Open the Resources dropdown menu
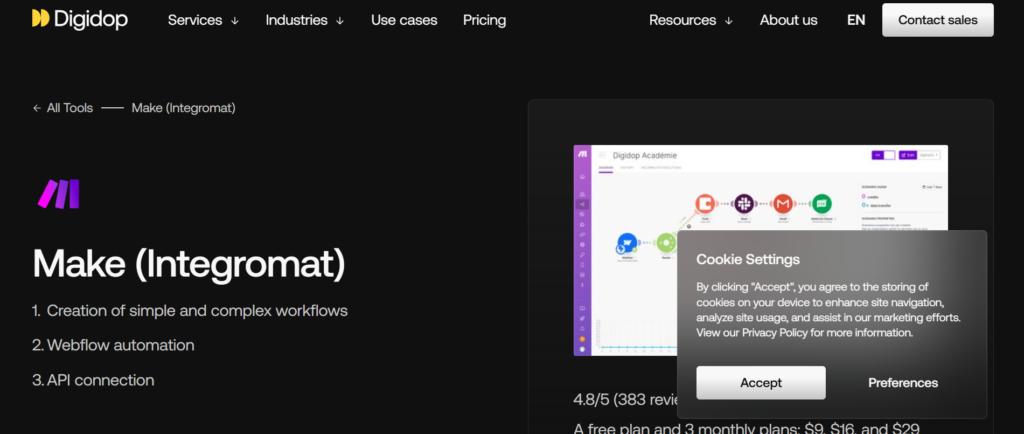Viewport: 1024px width, 434px height. tap(690, 20)
